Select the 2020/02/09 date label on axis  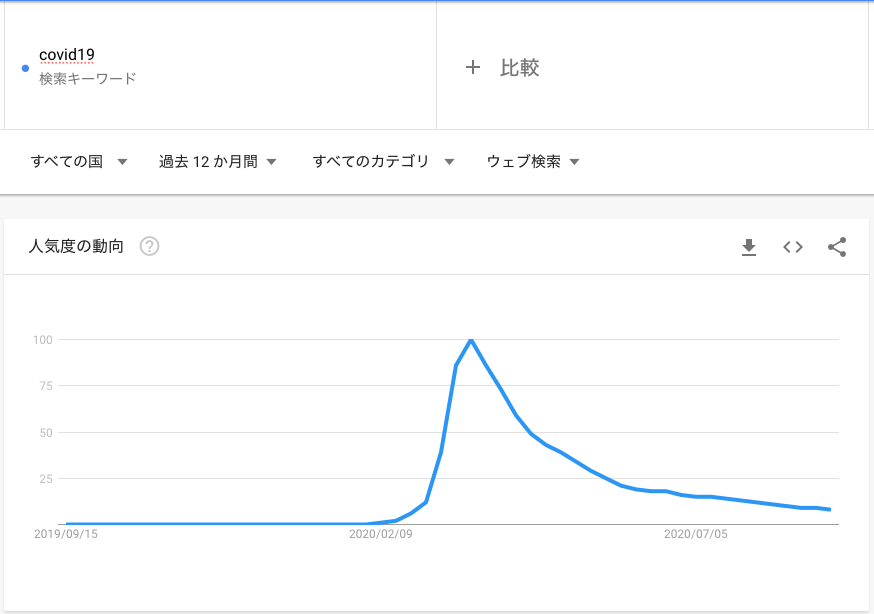[381, 534]
